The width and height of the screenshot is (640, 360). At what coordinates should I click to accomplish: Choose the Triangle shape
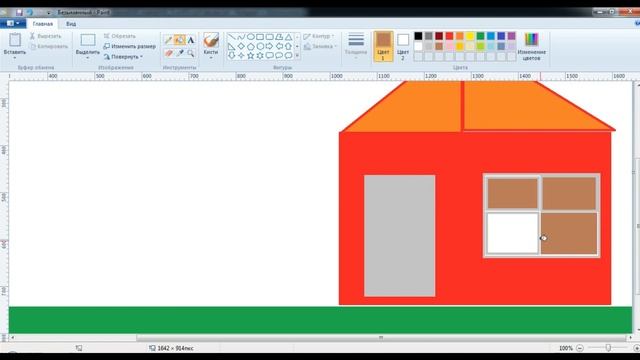(x=288, y=37)
